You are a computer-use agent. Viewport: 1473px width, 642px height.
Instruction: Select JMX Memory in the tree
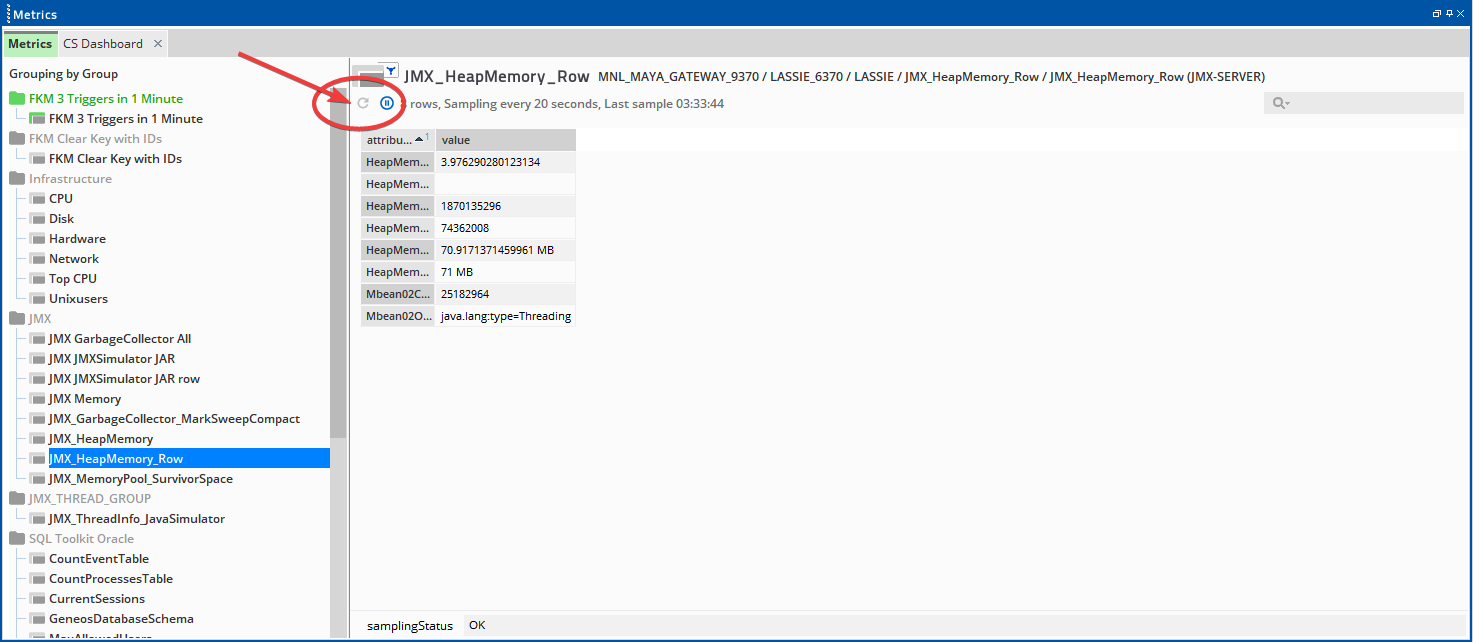[x=84, y=399]
